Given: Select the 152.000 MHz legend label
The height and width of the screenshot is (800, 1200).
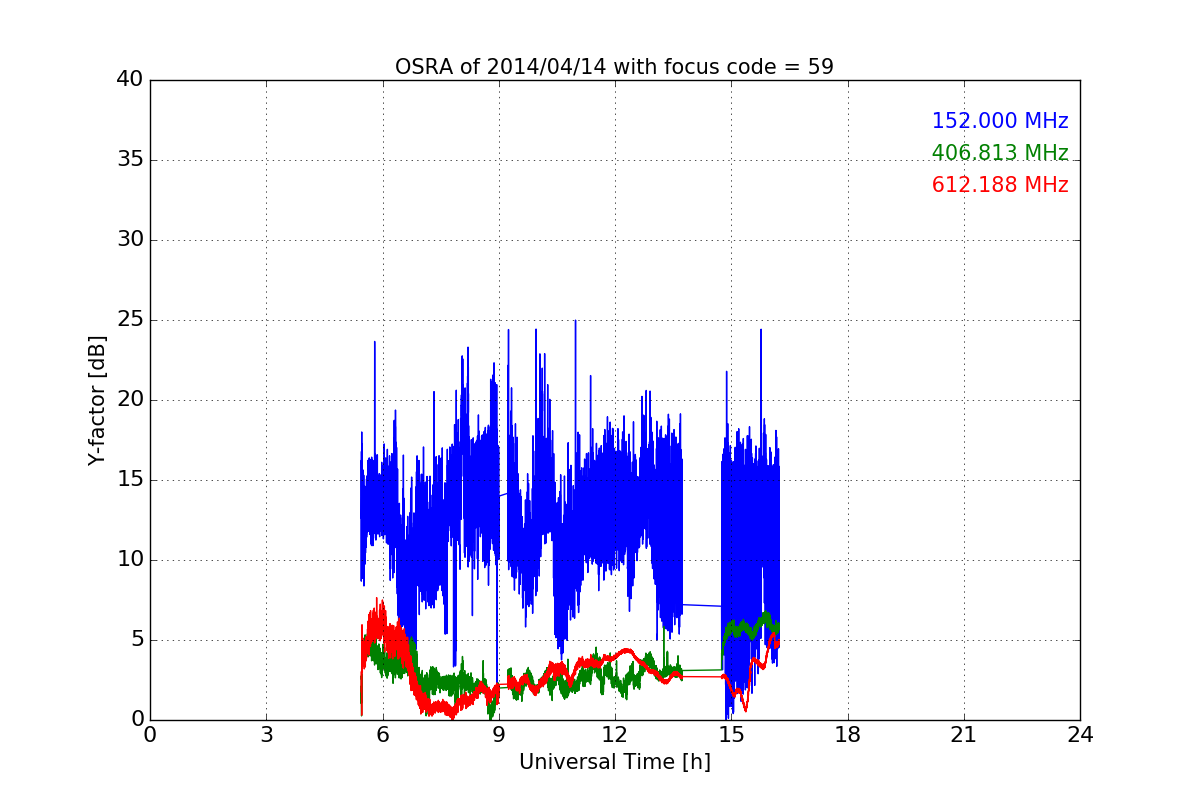Looking at the screenshot, I should point(1000,121).
